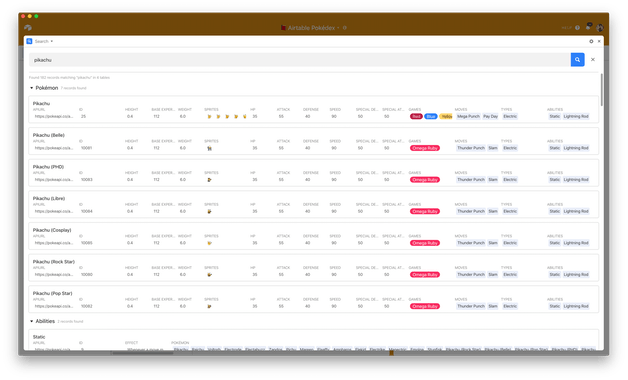Click the blue Search block icon
Screen dimensions: 628x380
pos(29,41)
